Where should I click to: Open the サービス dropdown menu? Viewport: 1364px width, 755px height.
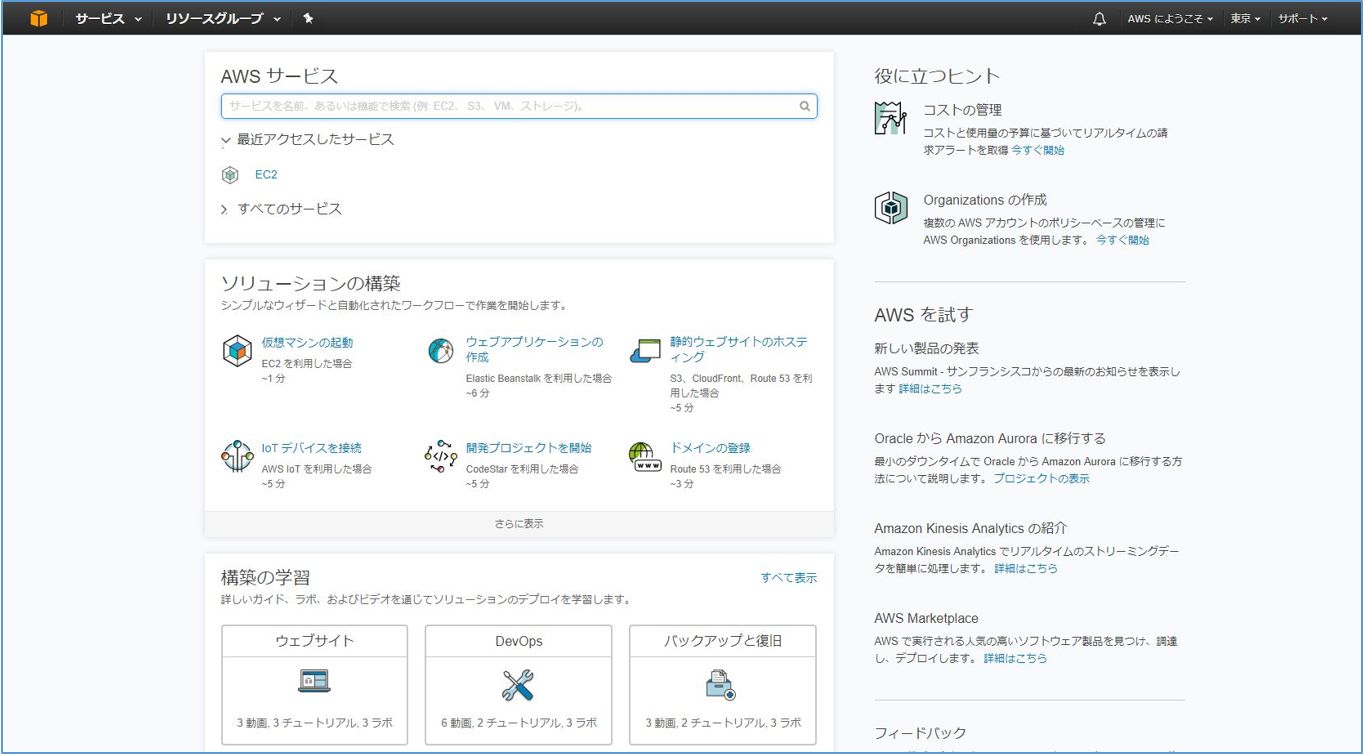[x=108, y=18]
